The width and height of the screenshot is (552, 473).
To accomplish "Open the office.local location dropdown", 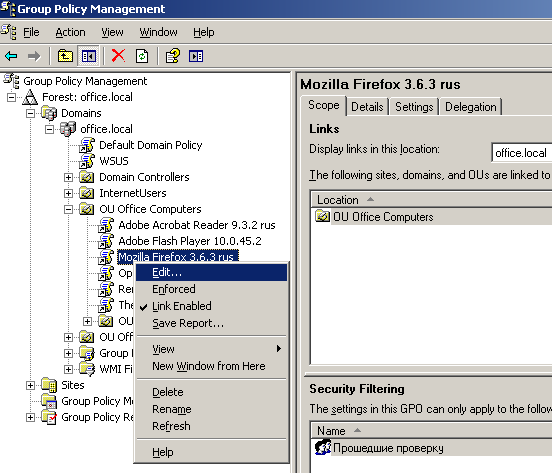I will (522, 153).
